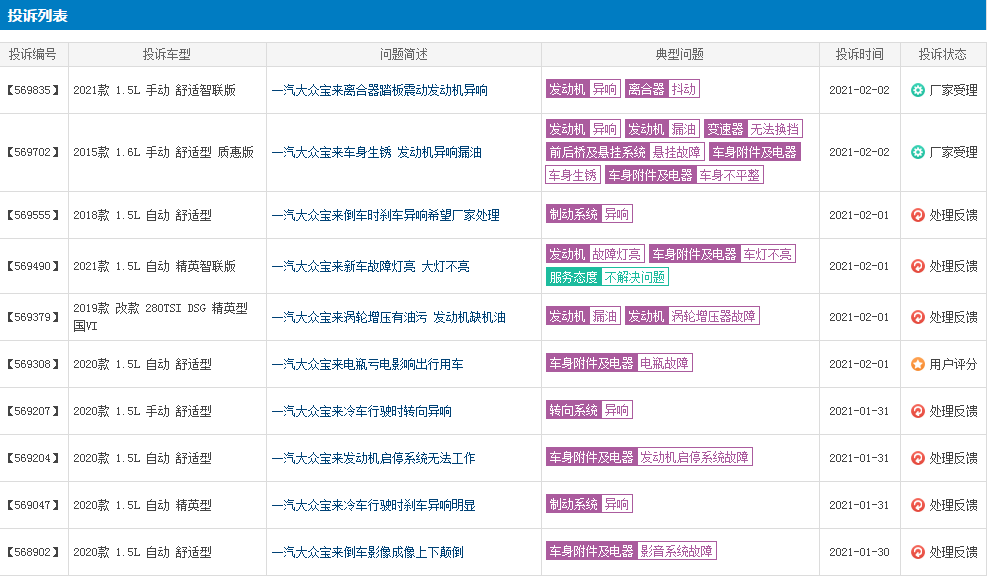Viewport: 988px width, 577px height.
Task: Click 处理反馈 icon in row 568902
Action: point(917,552)
